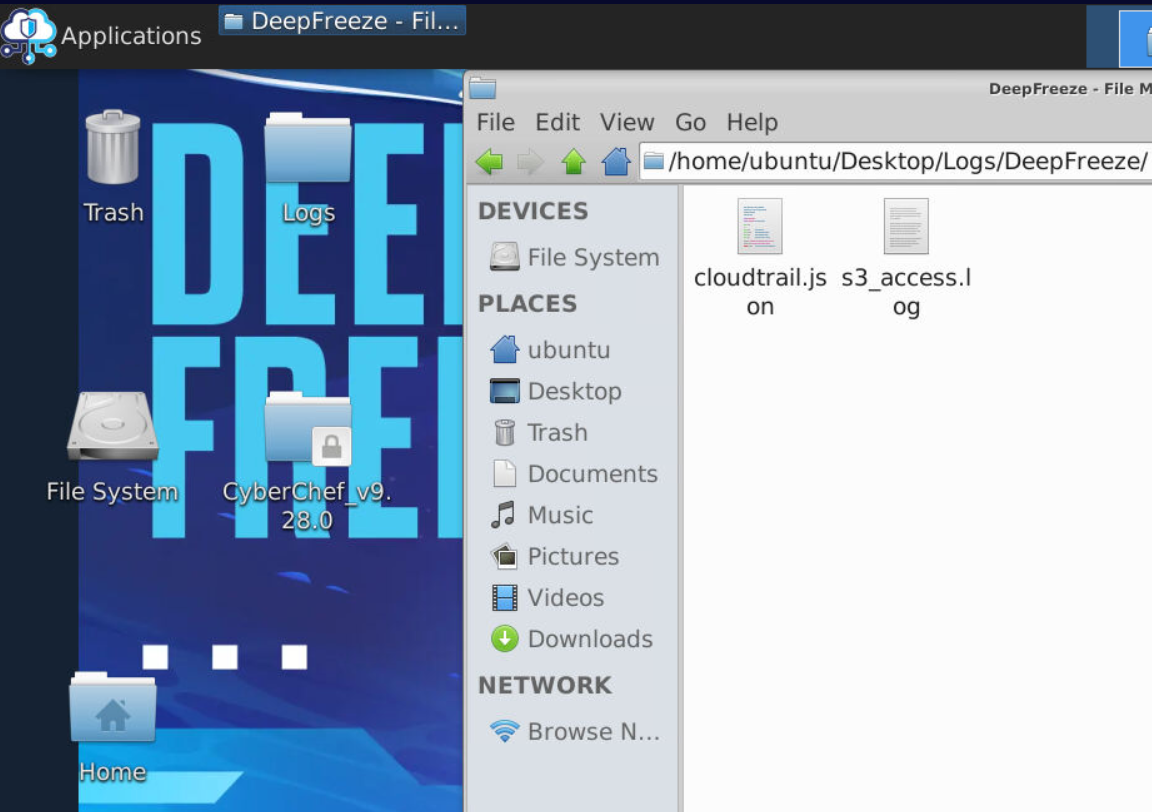Click the cloudtrail.json file name label
The height and width of the screenshot is (812, 1152).
click(760, 292)
